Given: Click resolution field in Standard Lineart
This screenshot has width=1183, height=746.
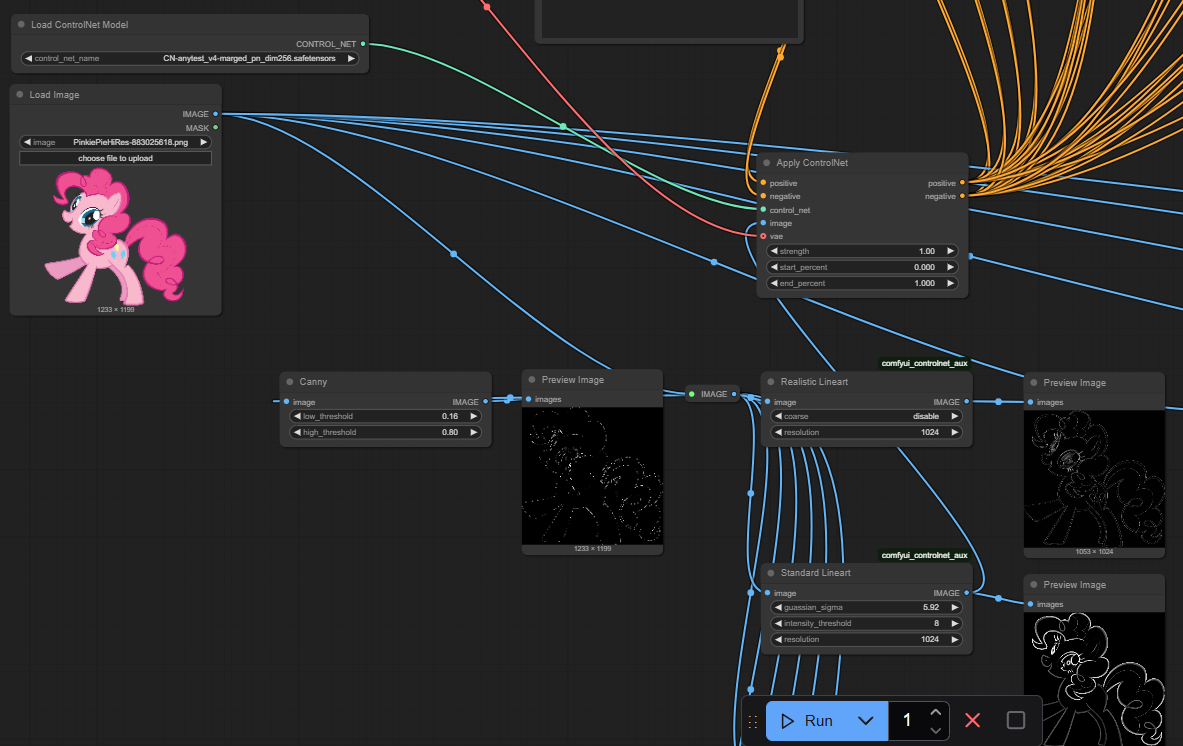Looking at the screenshot, I should pyautogui.click(x=866, y=640).
